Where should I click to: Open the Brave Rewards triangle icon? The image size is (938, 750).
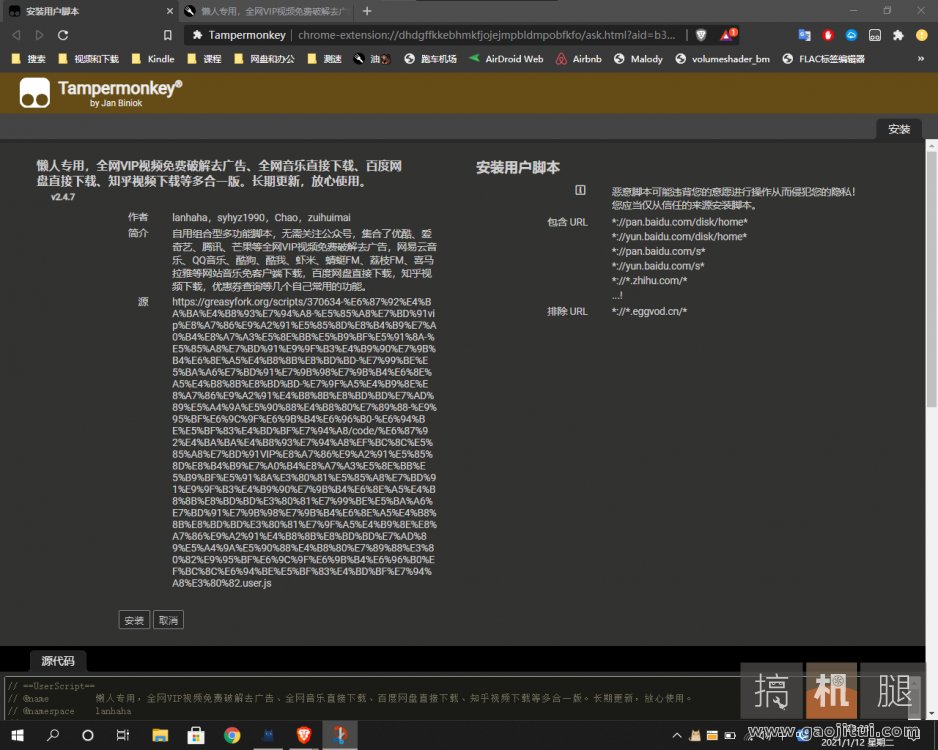(727, 35)
